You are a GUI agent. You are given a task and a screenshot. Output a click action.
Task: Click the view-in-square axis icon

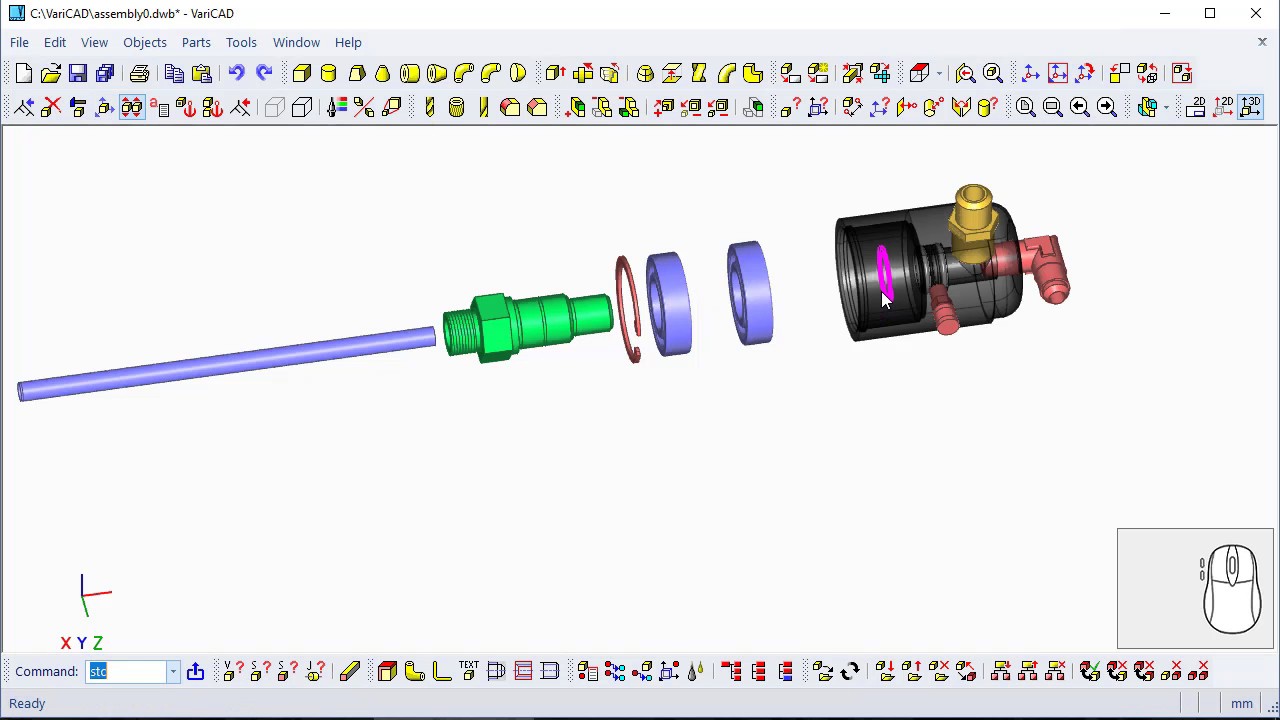click(x=1058, y=73)
